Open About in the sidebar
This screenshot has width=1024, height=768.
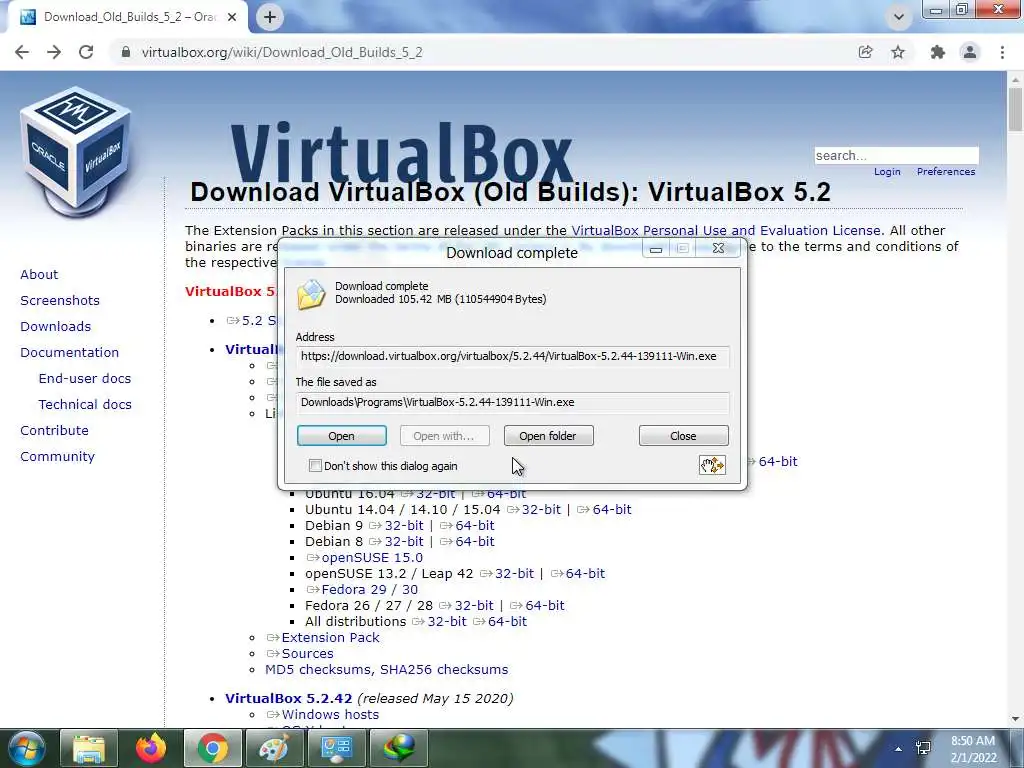pyautogui.click(x=39, y=274)
